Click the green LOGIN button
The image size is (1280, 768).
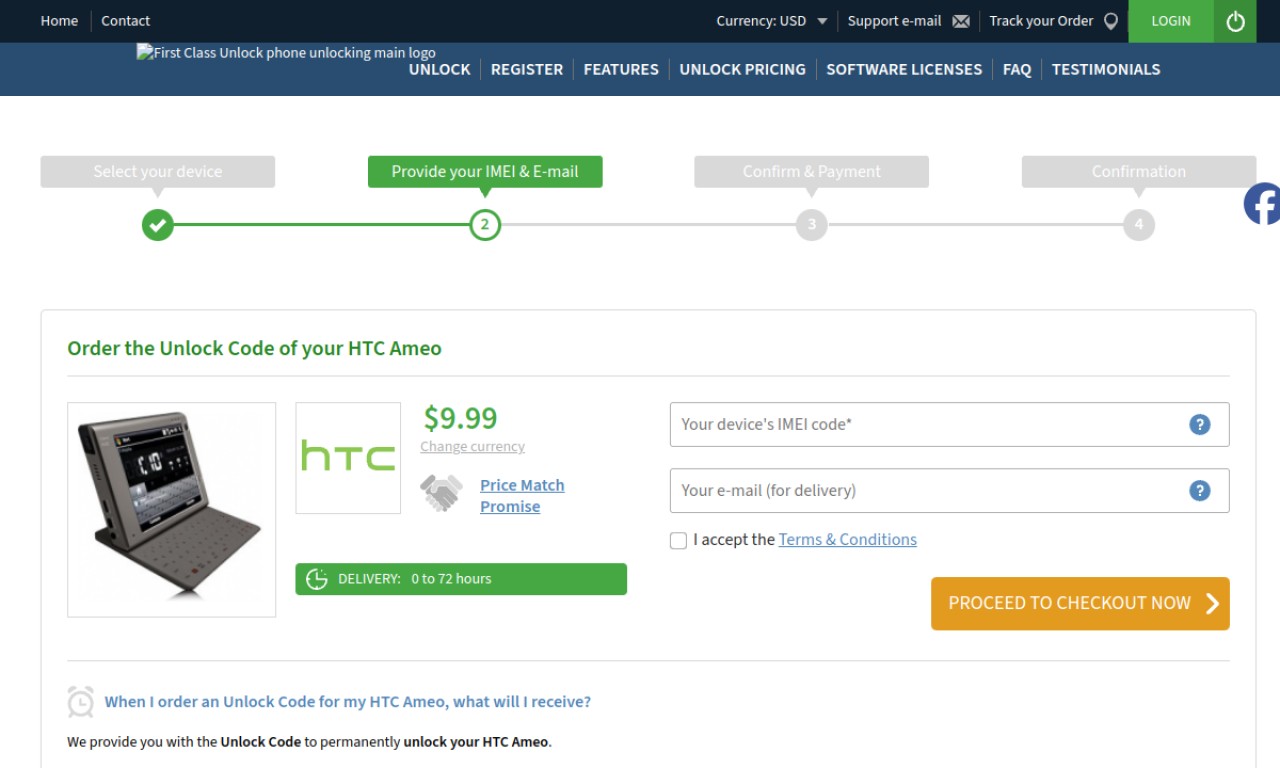click(x=1171, y=21)
